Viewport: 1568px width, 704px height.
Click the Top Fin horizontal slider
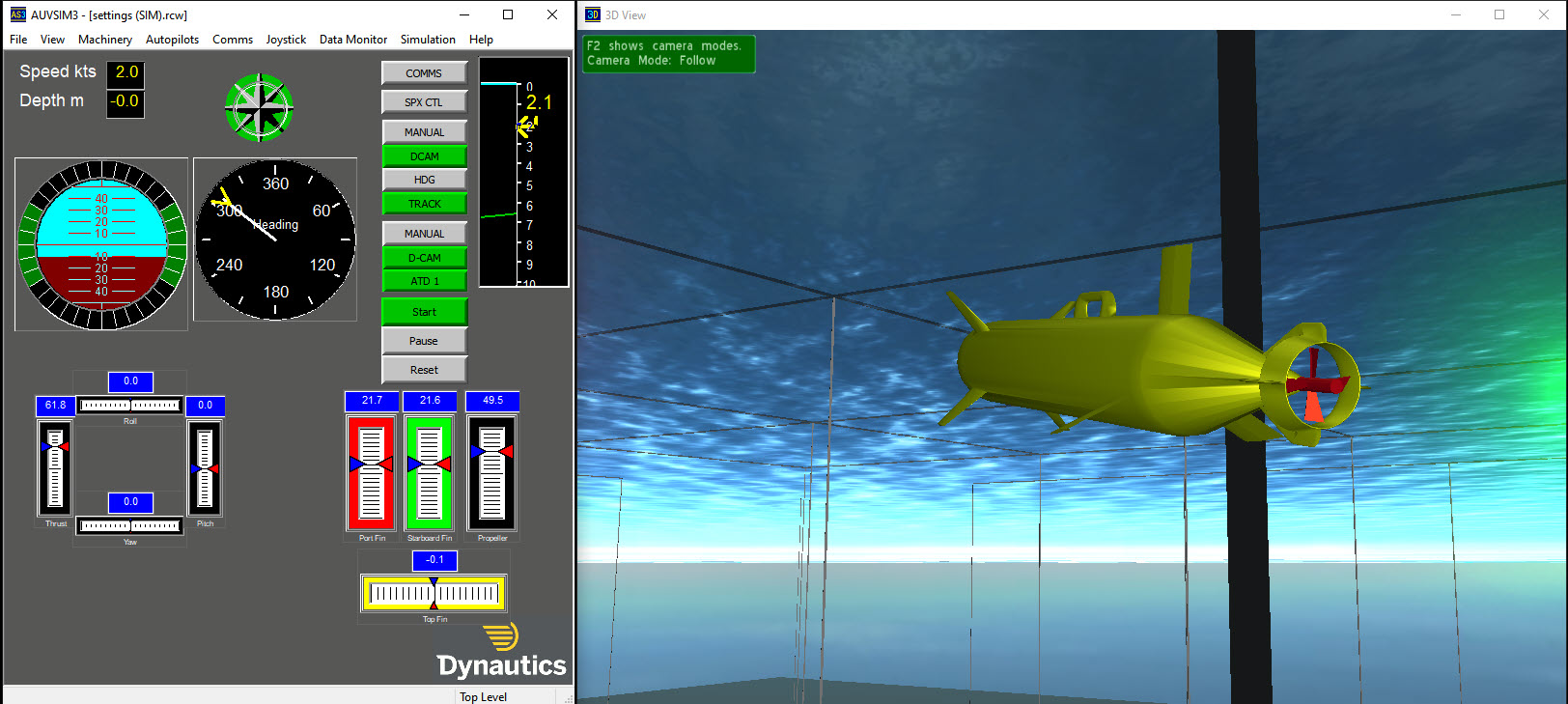pos(434,593)
